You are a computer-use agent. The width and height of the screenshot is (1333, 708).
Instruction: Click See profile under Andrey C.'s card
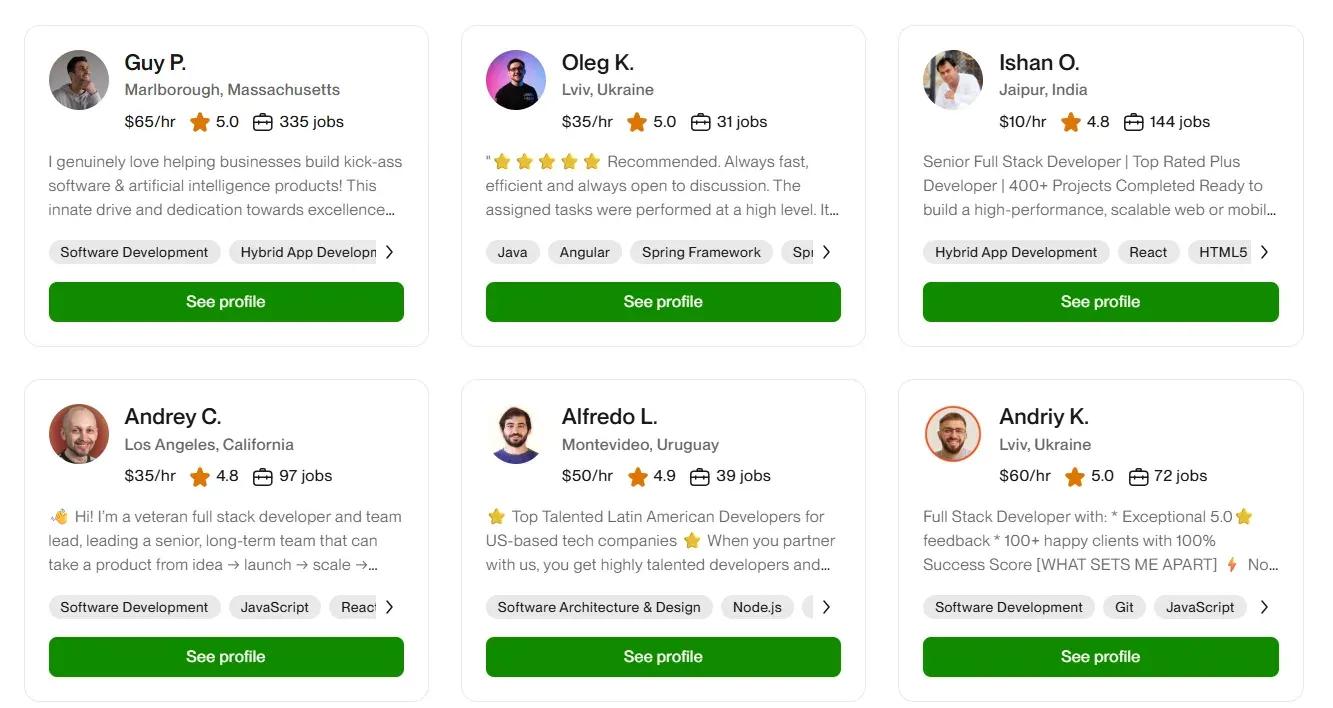(226, 656)
